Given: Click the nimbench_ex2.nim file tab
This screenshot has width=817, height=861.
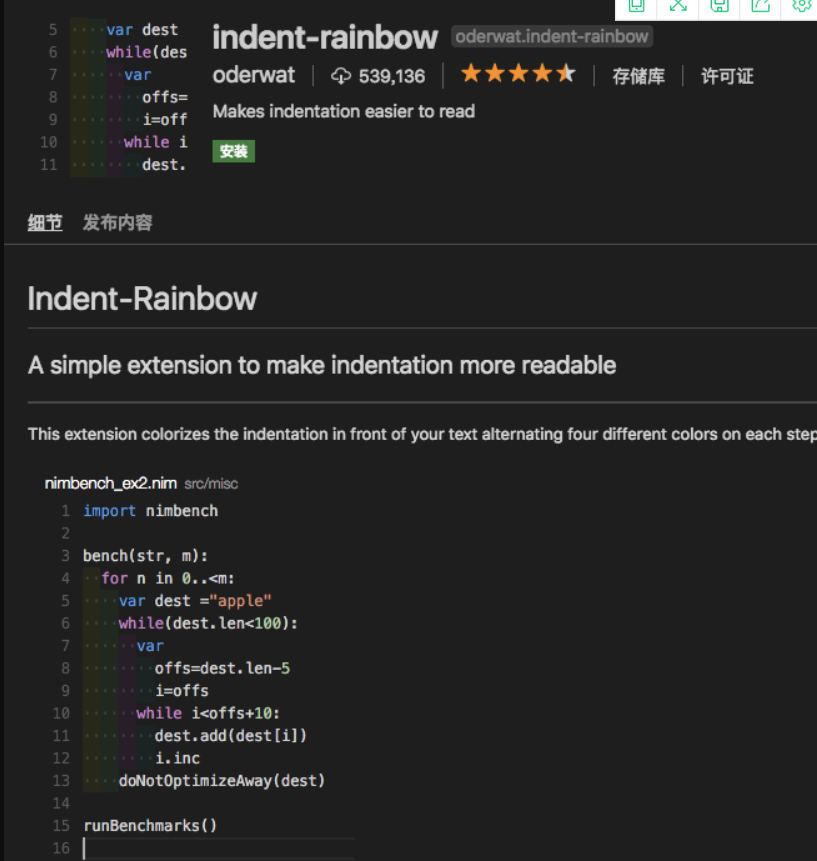Looking at the screenshot, I should 111,483.
